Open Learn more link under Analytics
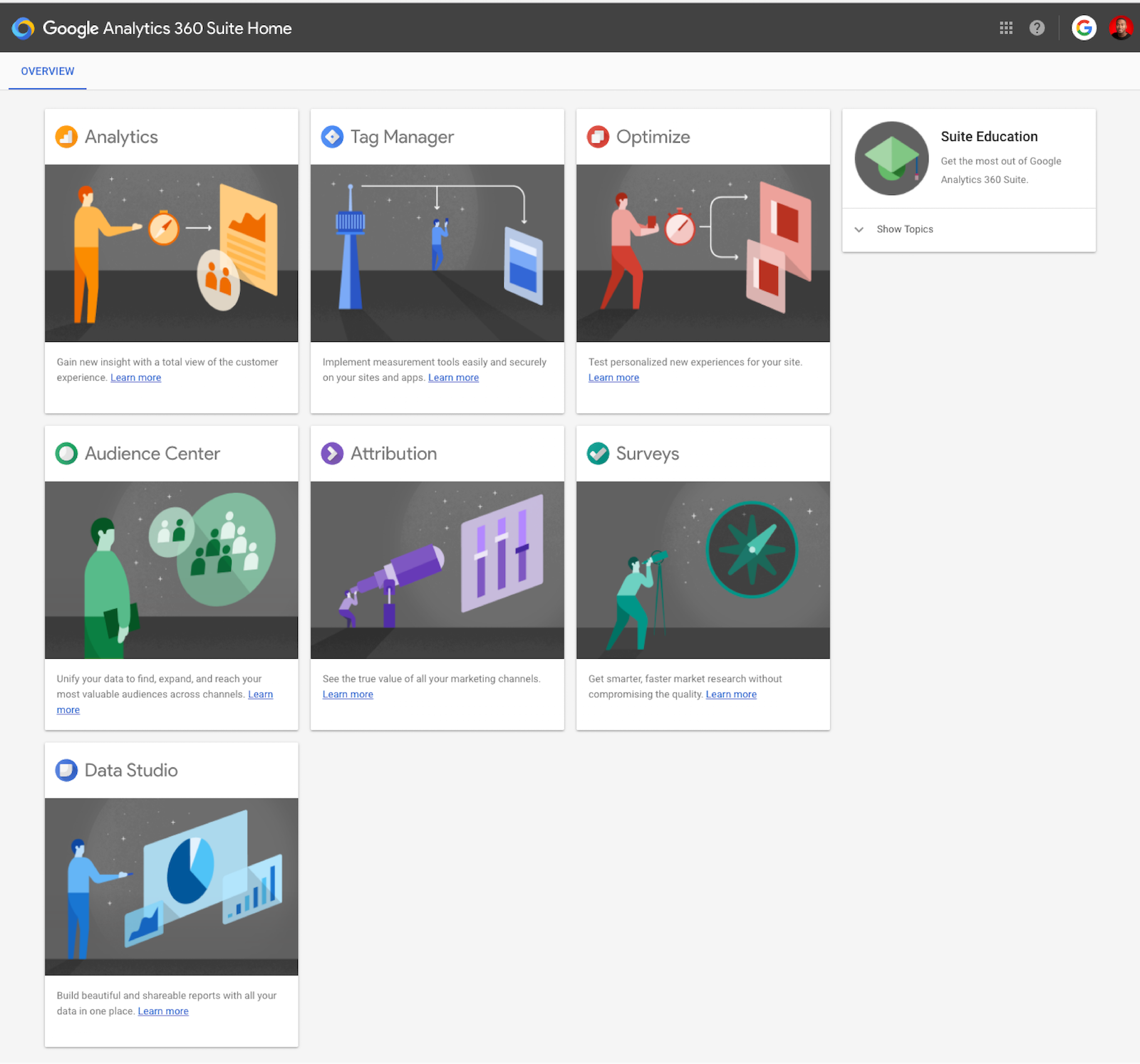This screenshot has height=1064, width=1140. click(x=135, y=377)
